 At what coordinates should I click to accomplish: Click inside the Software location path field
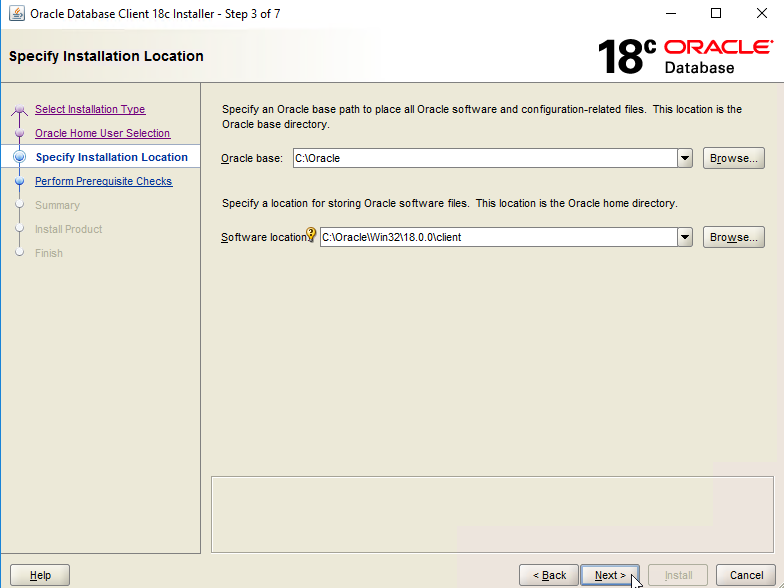click(498, 237)
